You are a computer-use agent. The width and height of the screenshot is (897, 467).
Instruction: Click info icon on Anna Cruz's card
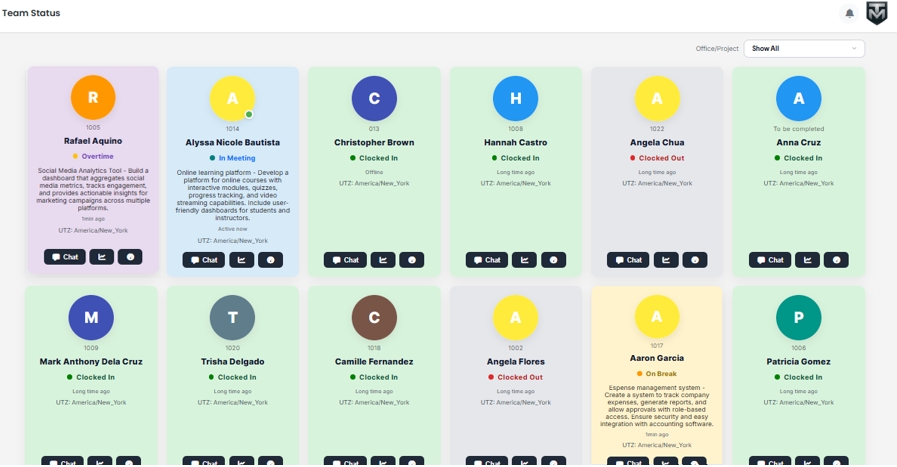point(837,260)
